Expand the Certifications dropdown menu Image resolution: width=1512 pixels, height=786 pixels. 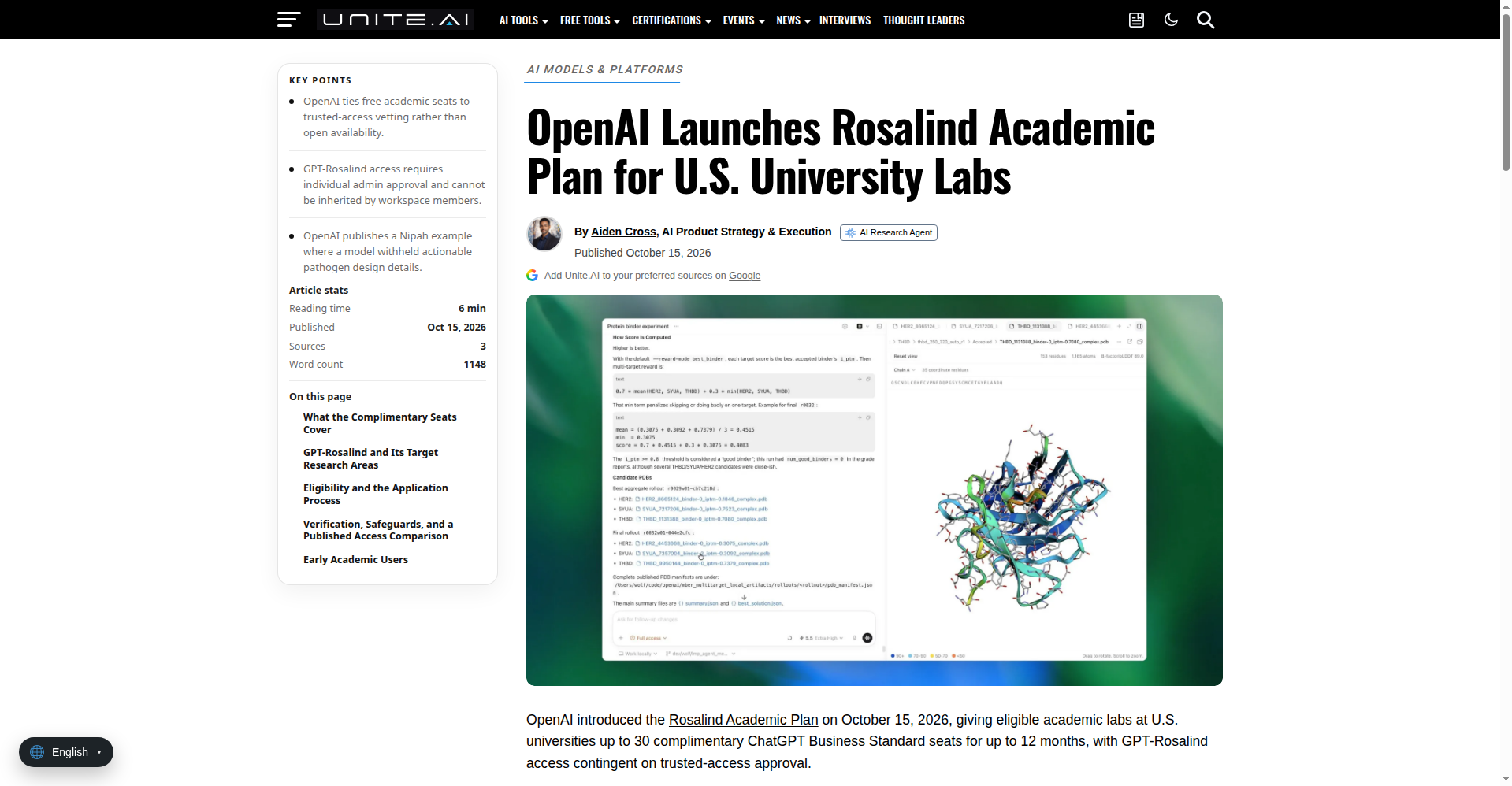click(x=671, y=20)
